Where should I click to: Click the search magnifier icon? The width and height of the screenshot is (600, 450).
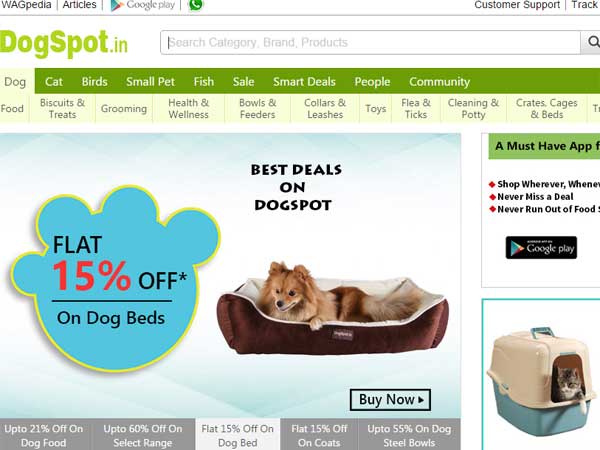click(592, 42)
